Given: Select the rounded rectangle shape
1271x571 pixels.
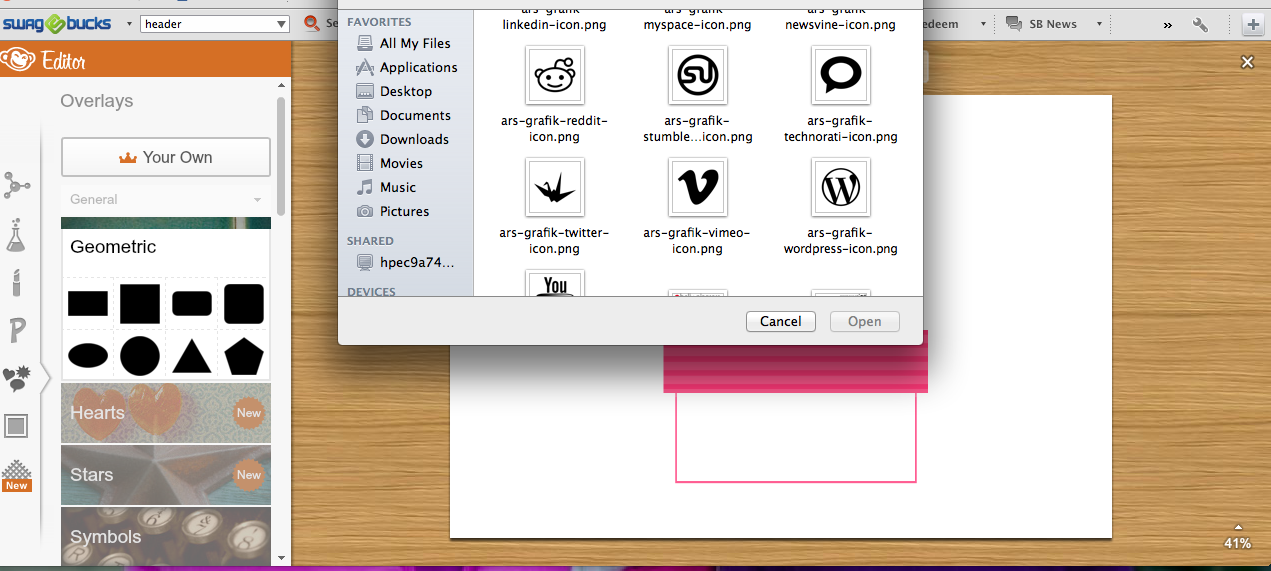Looking at the screenshot, I should click(x=192, y=304).
